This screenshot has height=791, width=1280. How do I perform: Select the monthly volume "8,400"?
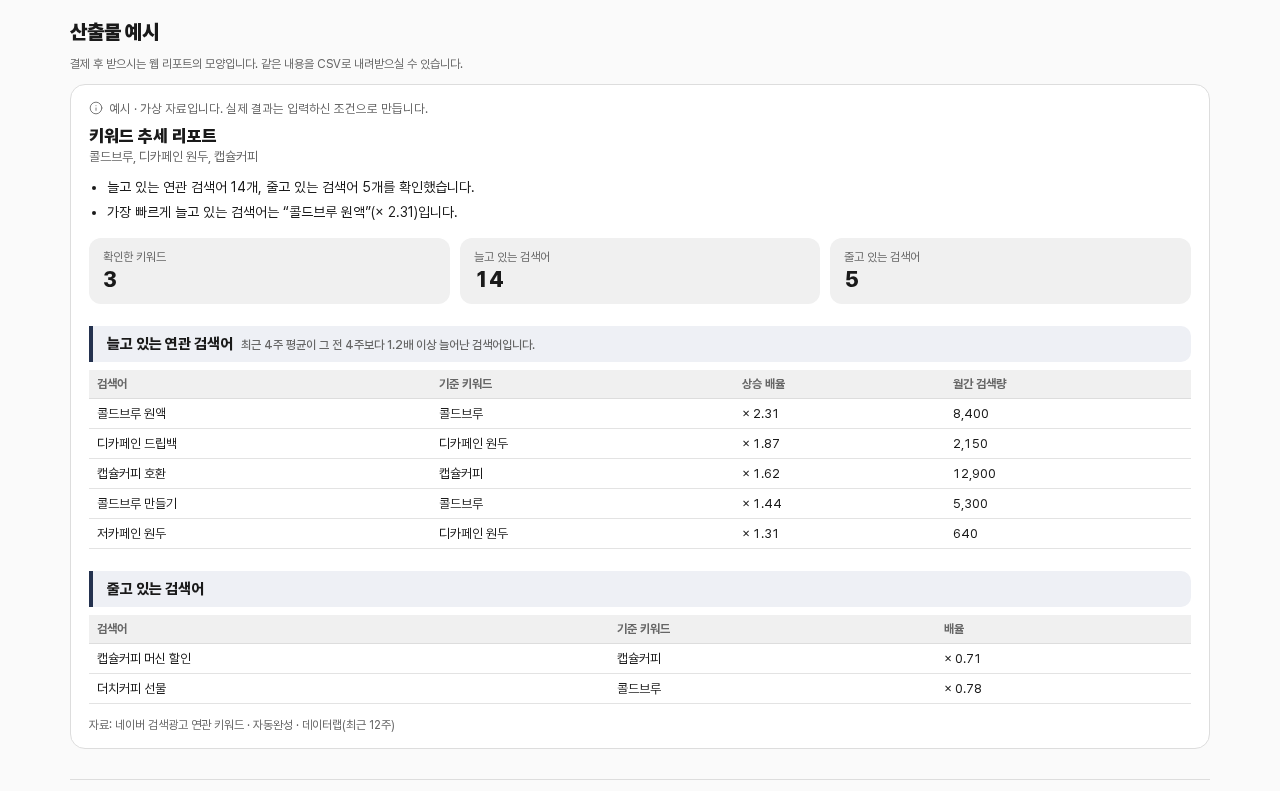pos(971,414)
